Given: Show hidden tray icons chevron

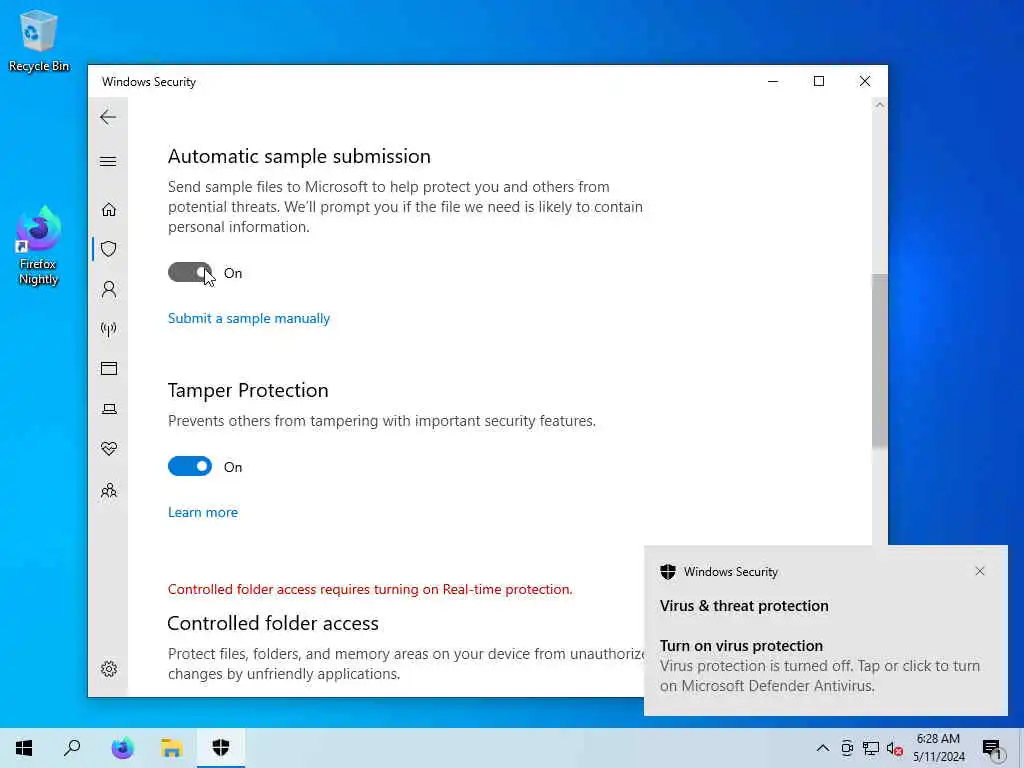Looking at the screenshot, I should tap(823, 748).
